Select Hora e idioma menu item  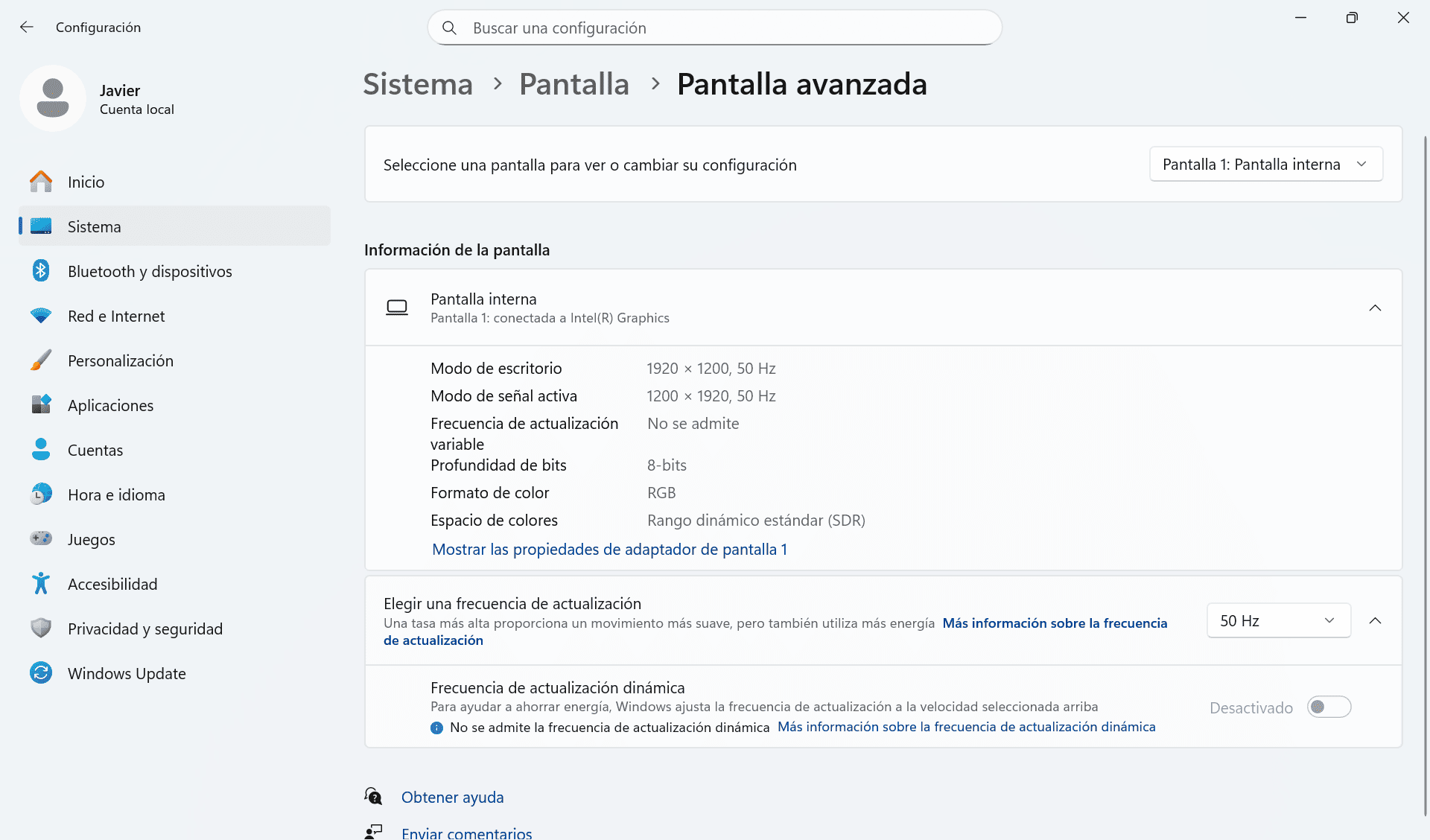coord(116,494)
